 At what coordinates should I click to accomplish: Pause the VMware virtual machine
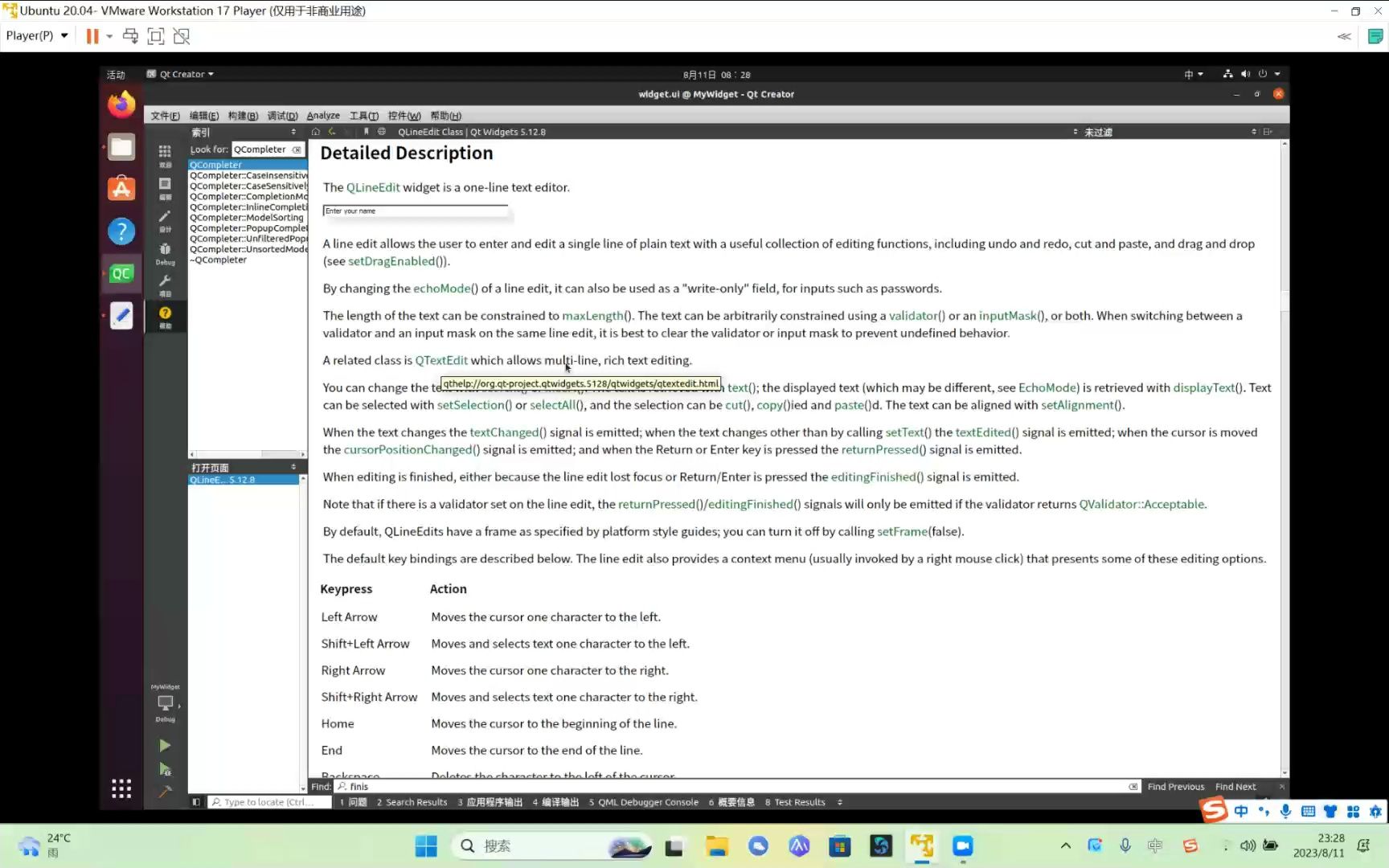pos(92,36)
